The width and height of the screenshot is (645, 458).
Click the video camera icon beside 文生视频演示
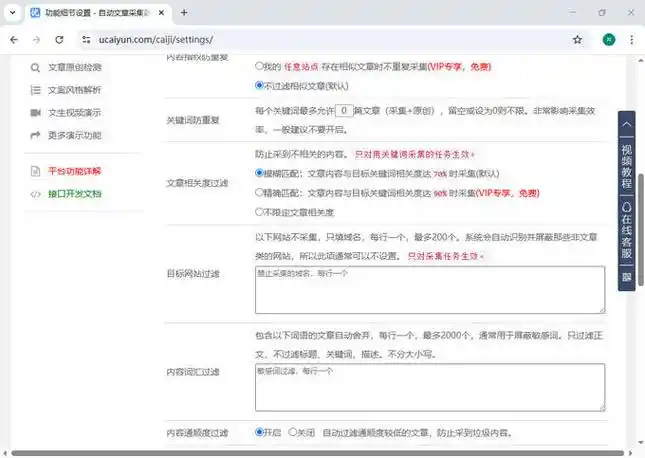click(35, 112)
